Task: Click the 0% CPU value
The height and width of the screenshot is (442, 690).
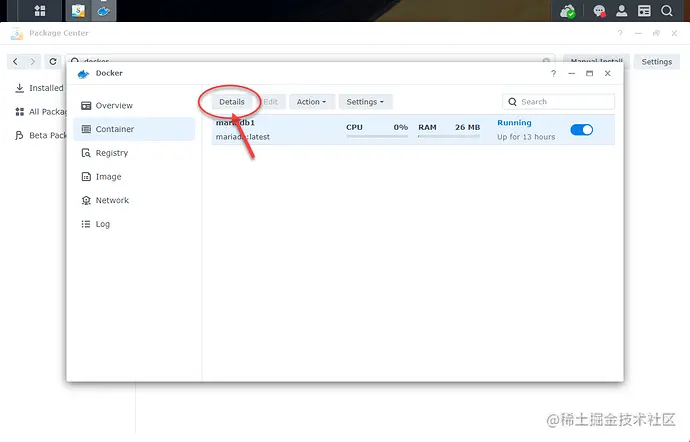Action: (x=400, y=127)
